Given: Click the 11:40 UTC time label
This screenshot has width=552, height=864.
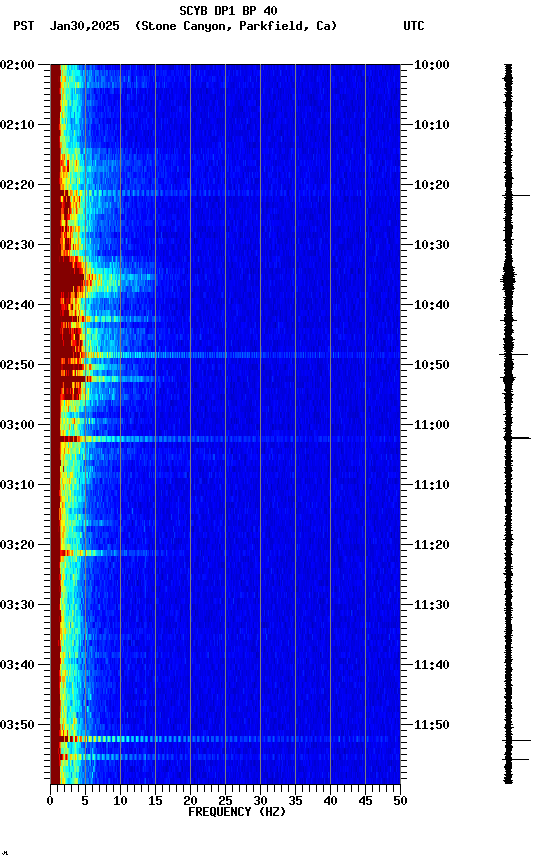Looking at the screenshot, I should click(432, 665).
